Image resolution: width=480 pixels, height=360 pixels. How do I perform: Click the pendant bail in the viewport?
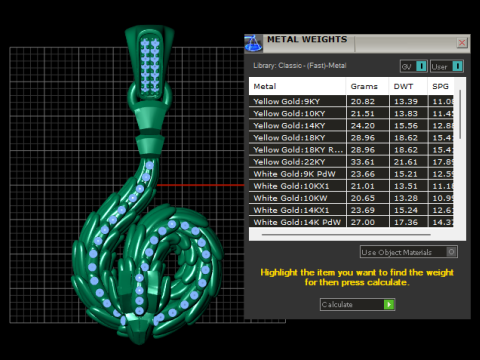150,63
